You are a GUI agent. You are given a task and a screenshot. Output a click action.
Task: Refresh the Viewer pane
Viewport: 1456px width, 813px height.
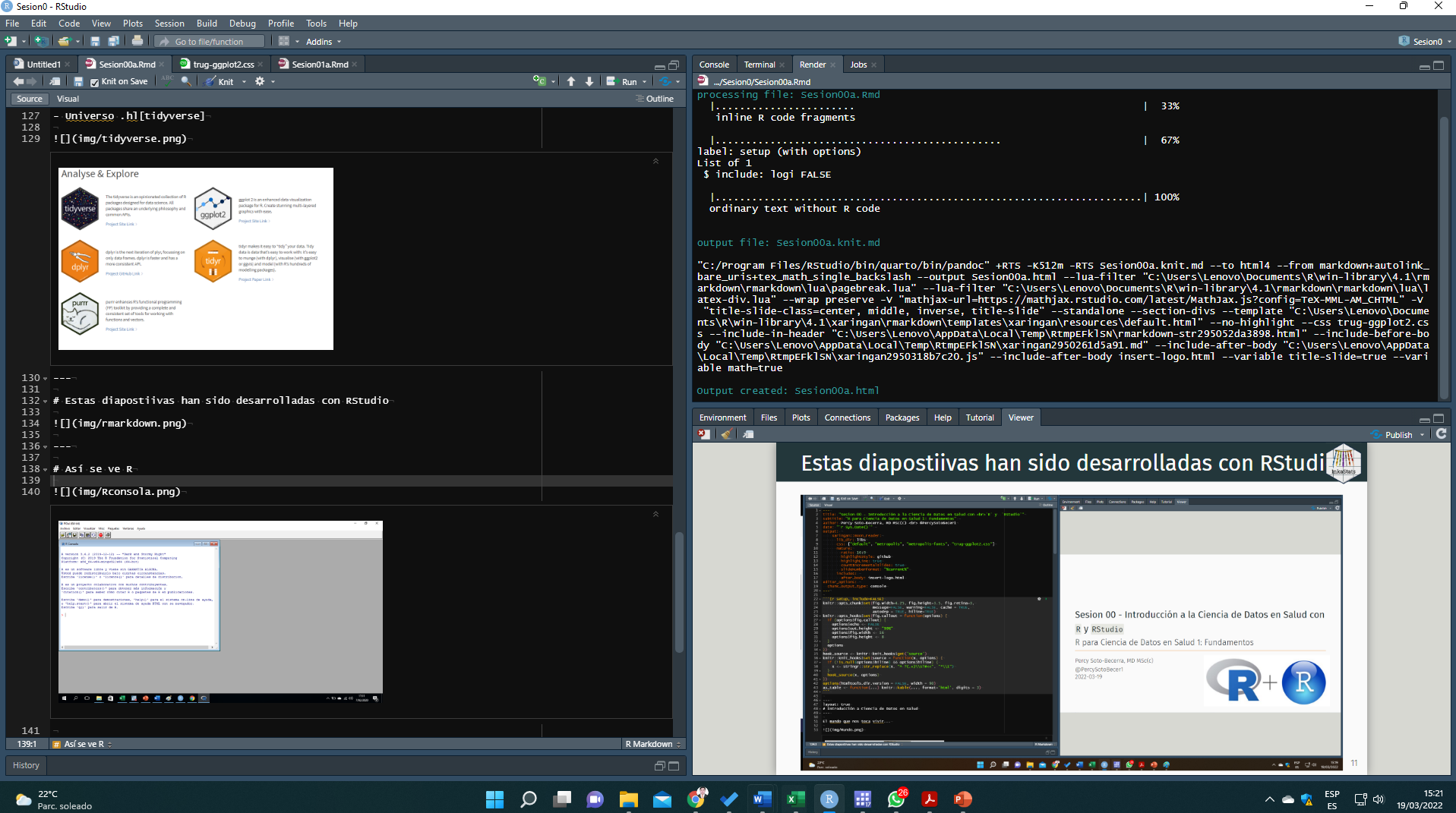(1441, 434)
